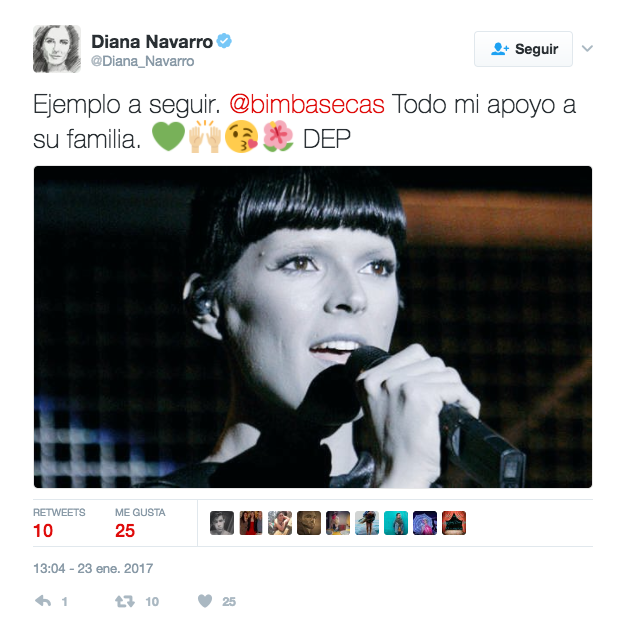
Task: Open the sepia-toned liker avatar
Action: pyautogui.click(x=309, y=523)
